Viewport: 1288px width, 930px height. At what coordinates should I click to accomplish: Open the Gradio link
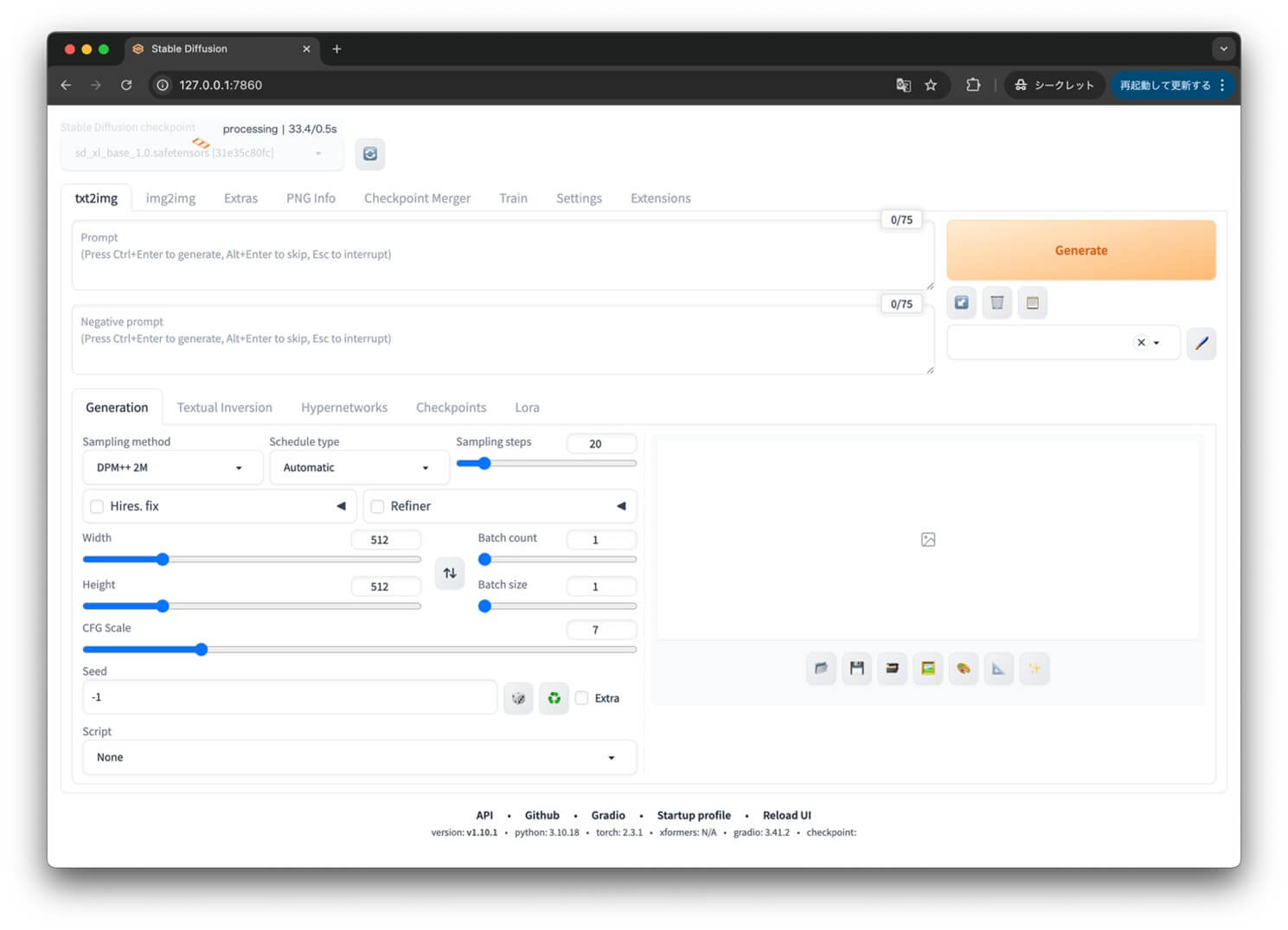click(608, 816)
